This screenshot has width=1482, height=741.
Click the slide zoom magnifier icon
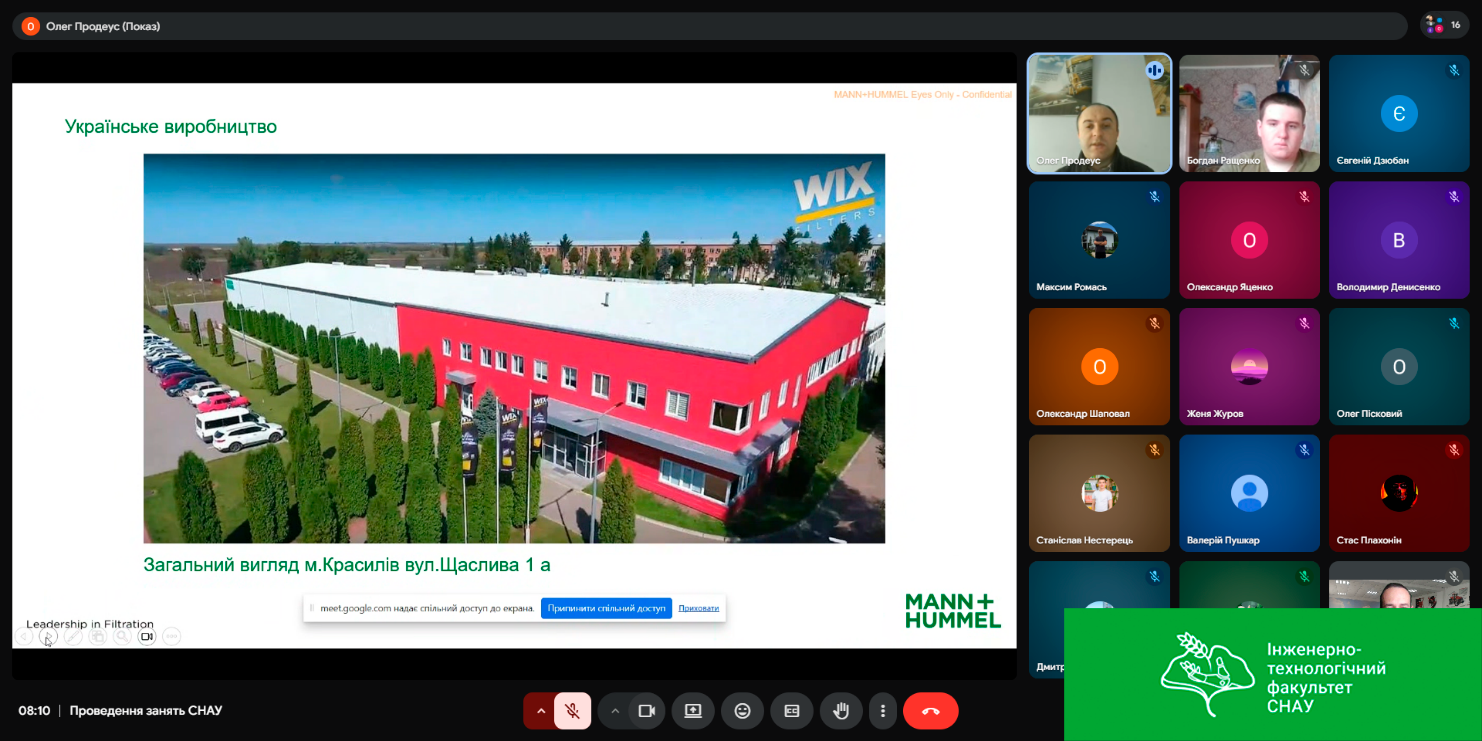[122, 636]
